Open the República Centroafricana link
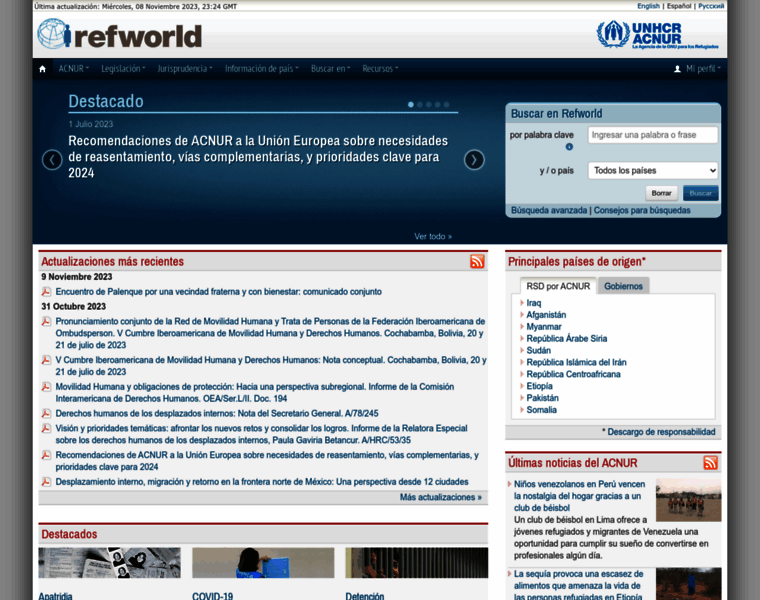 point(573,374)
